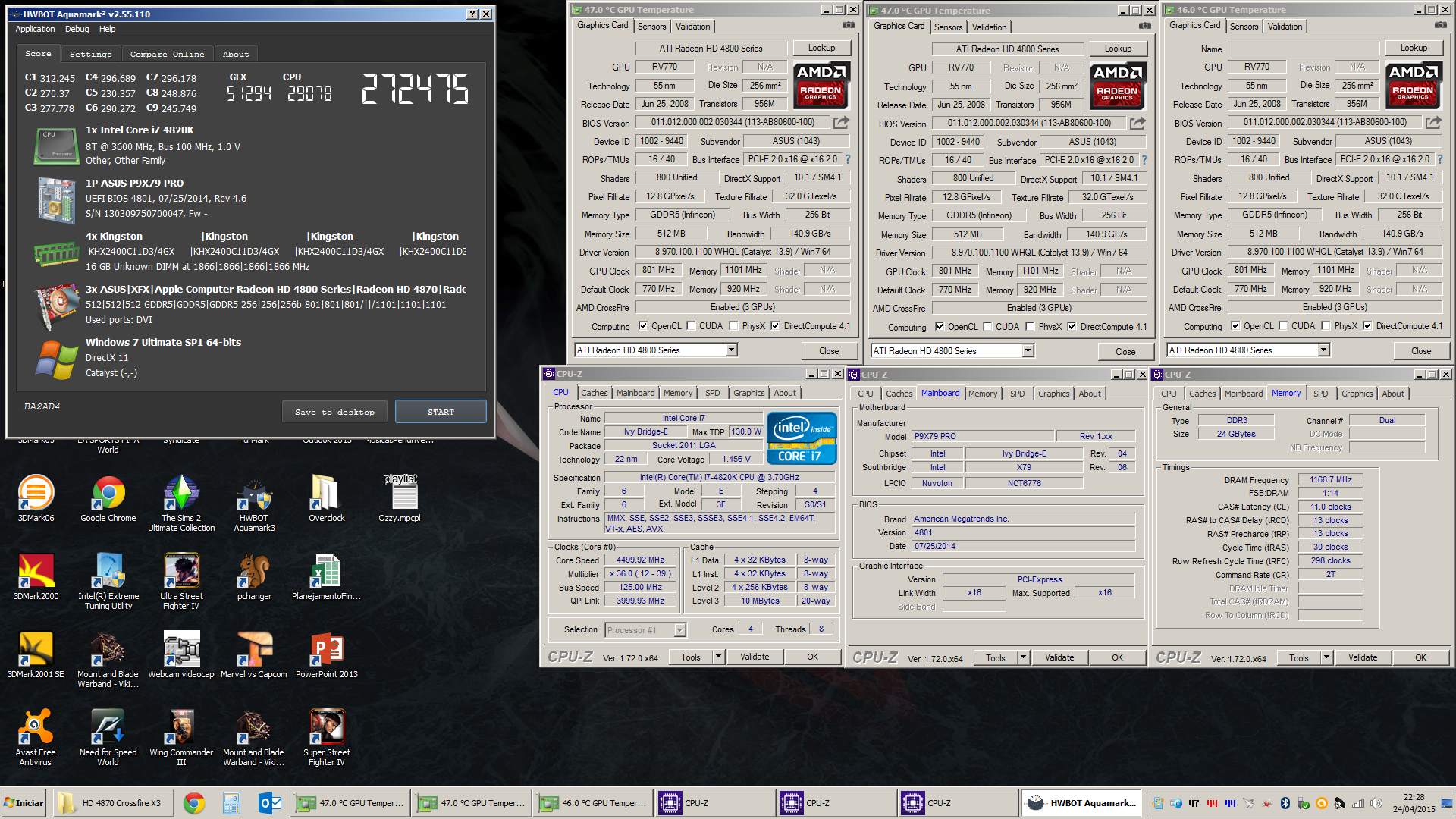Open the calculator taskbar icon
Image resolution: width=1456 pixels, height=819 pixels.
231,803
